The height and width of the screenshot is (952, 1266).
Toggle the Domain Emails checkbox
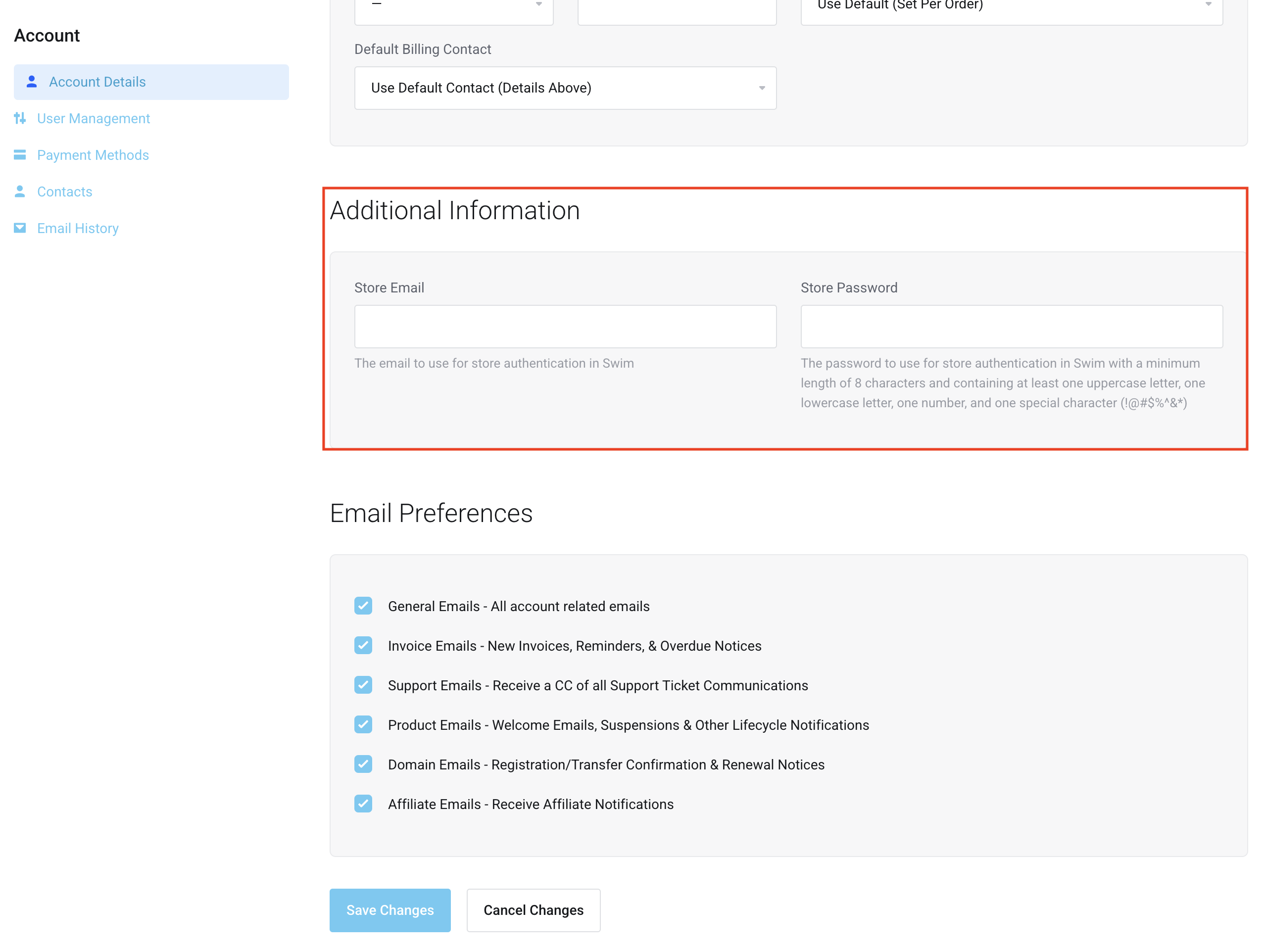[x=363, y=764]
